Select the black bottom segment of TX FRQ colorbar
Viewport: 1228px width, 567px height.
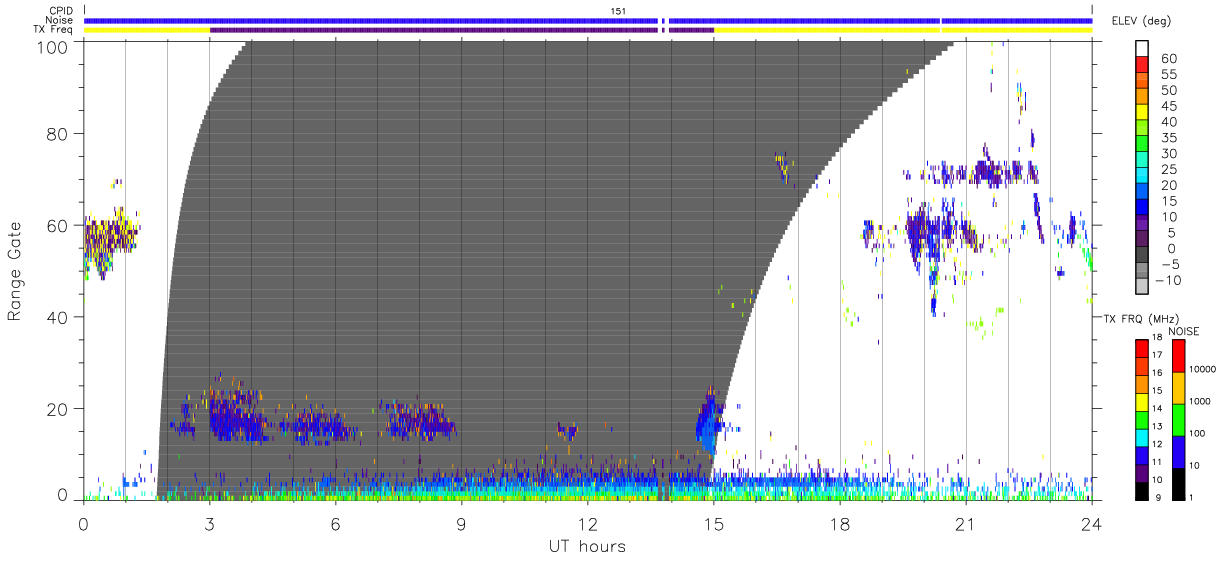click(x=1142, y=491)
